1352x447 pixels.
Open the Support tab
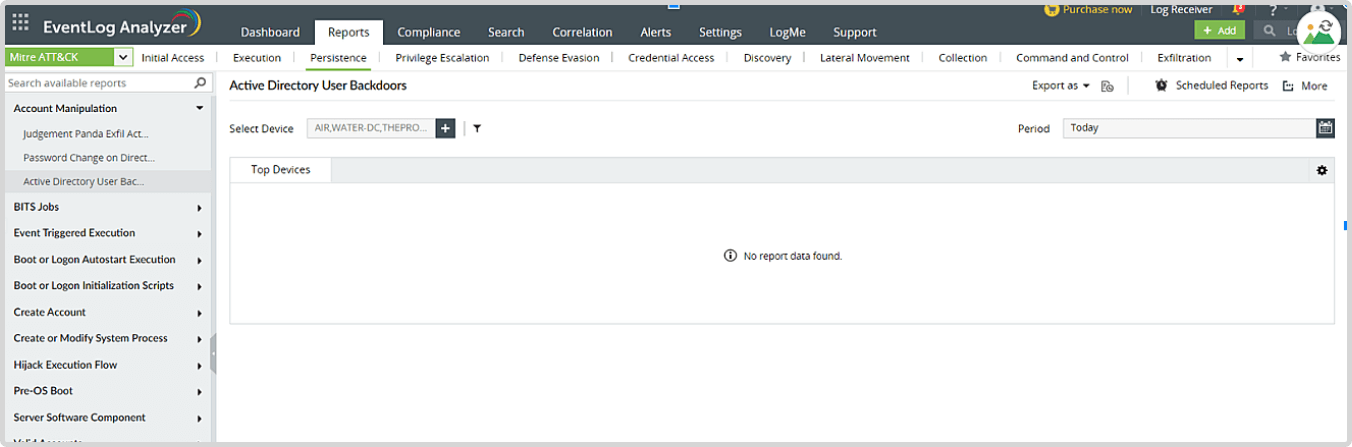click(855, 32)
